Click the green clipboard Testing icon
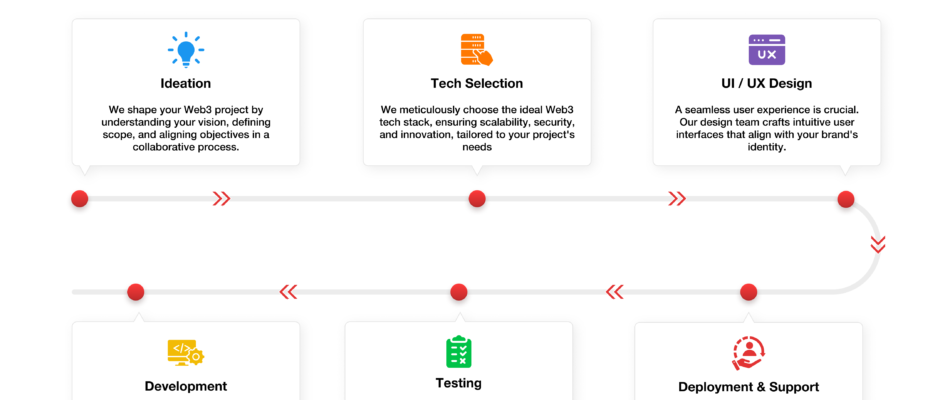This screenshot has width=940, height=400. [459, 352]
